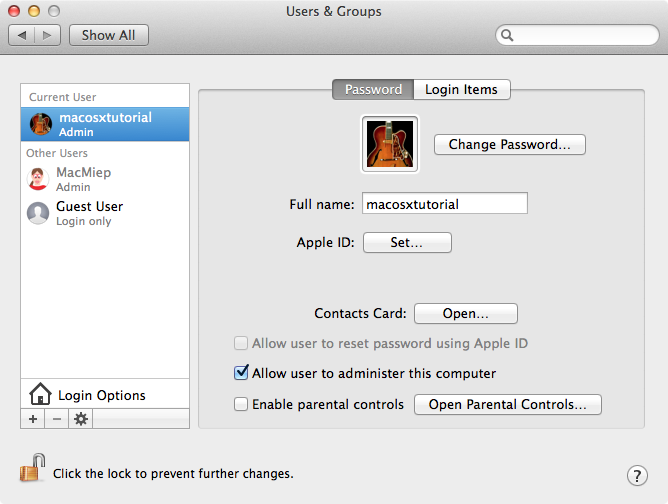The height and width of the screenshot is (504, 668).
Task: Click the large guitar user picture
Action: pos(390,144)
